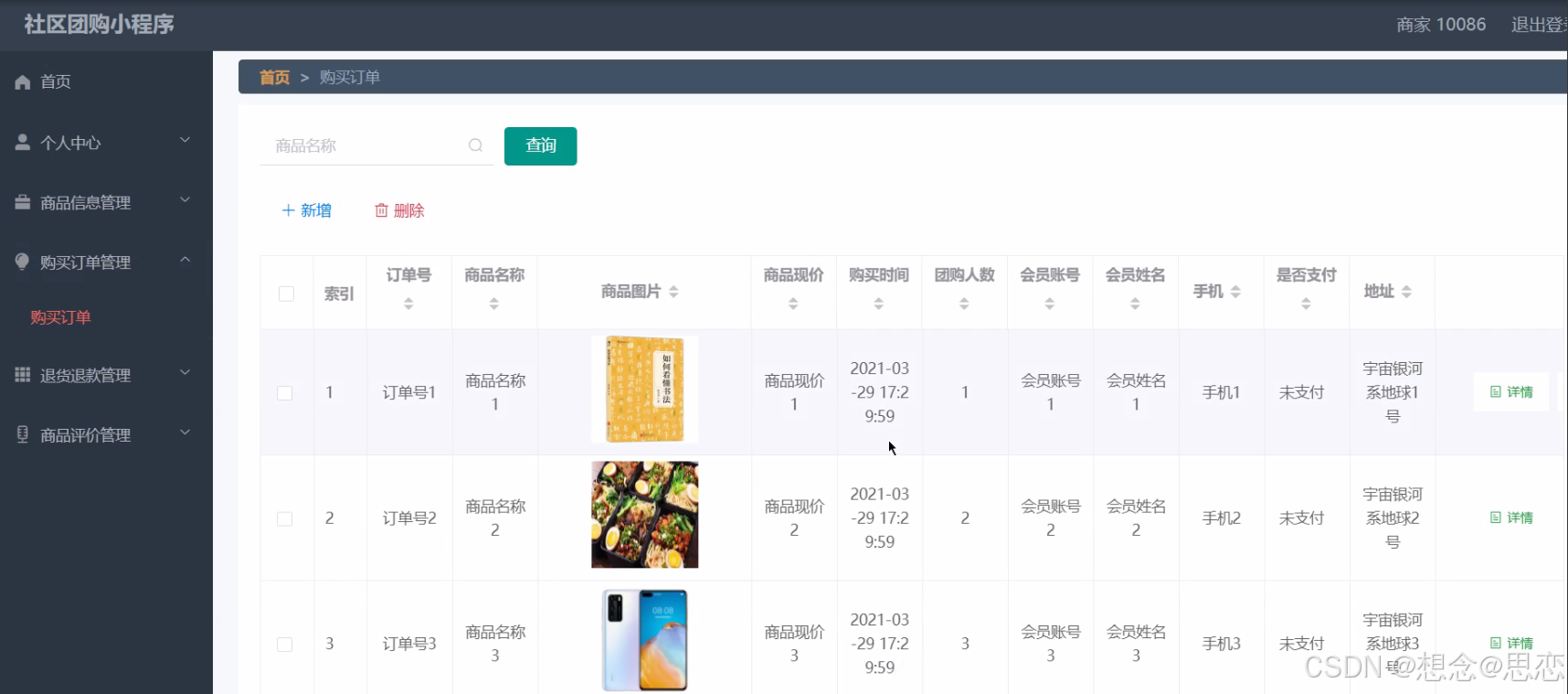The width and height of the screenshot is (1568, 694).
Task: Click the 手机1 cell
Action: click(x=1221, y=392)
